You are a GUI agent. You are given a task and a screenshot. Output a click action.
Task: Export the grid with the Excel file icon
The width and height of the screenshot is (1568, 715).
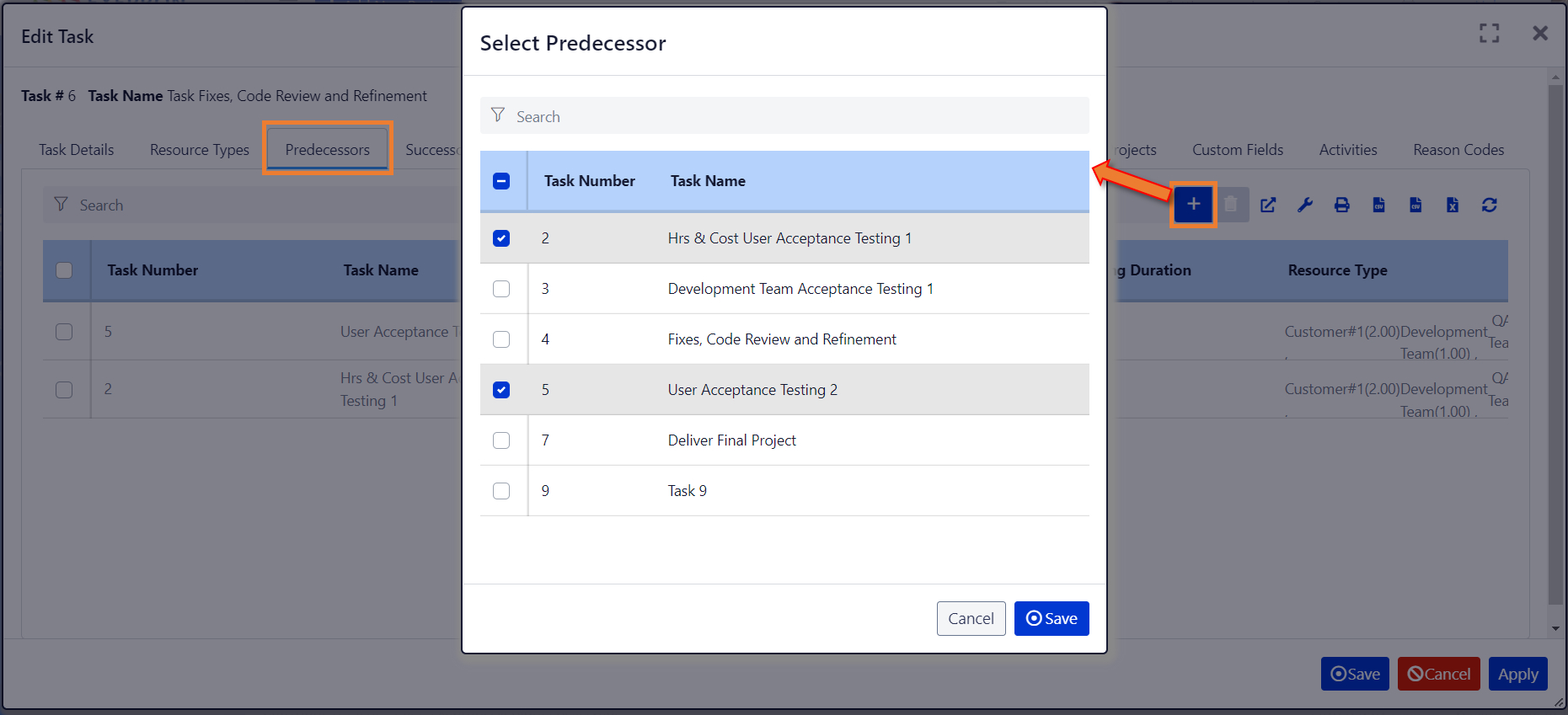coord(1453,205)
